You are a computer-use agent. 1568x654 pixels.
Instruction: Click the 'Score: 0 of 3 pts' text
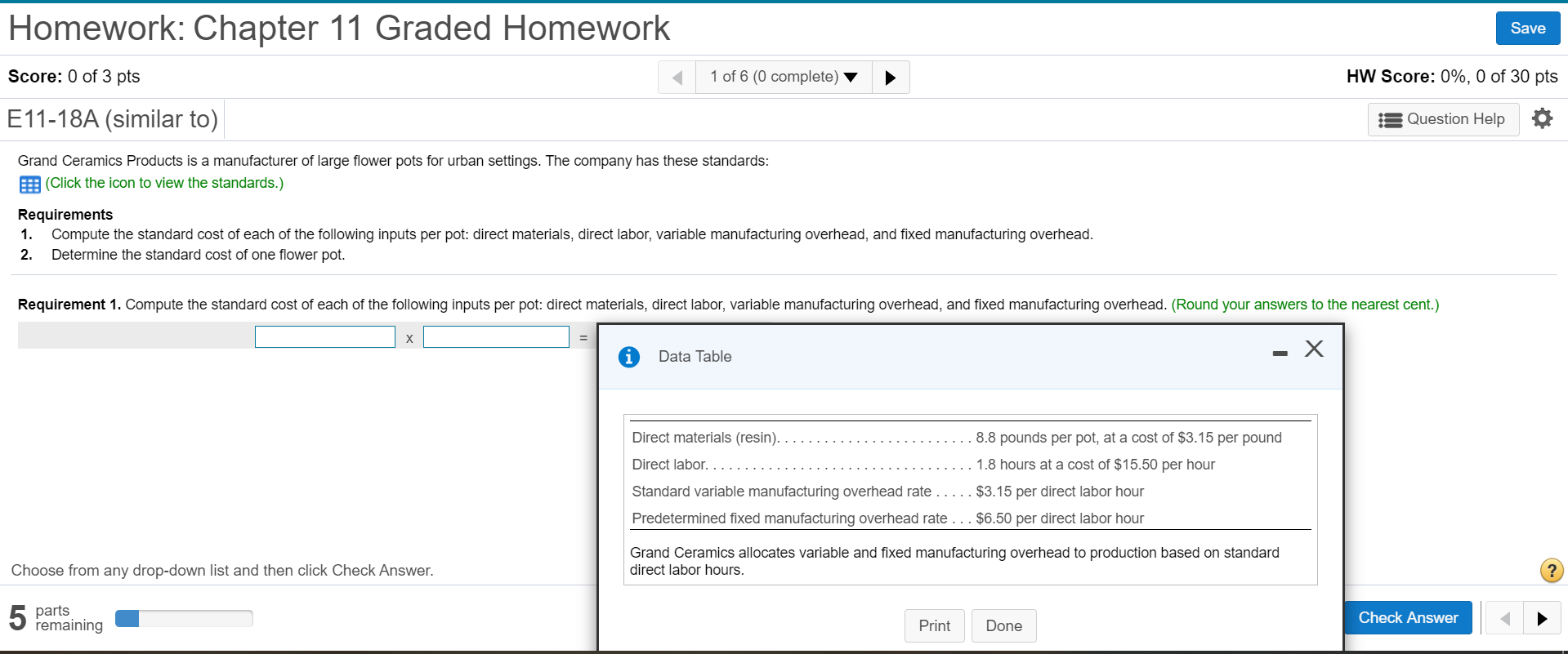74,77
